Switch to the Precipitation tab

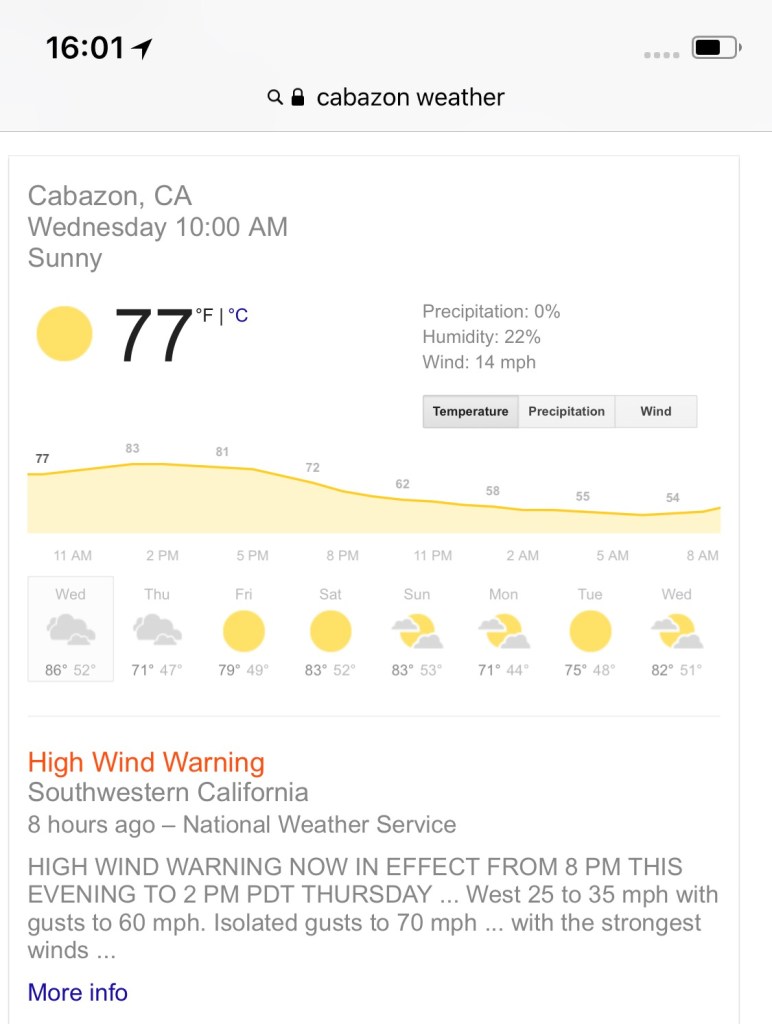pyautogui.click(x=566, y=411)
